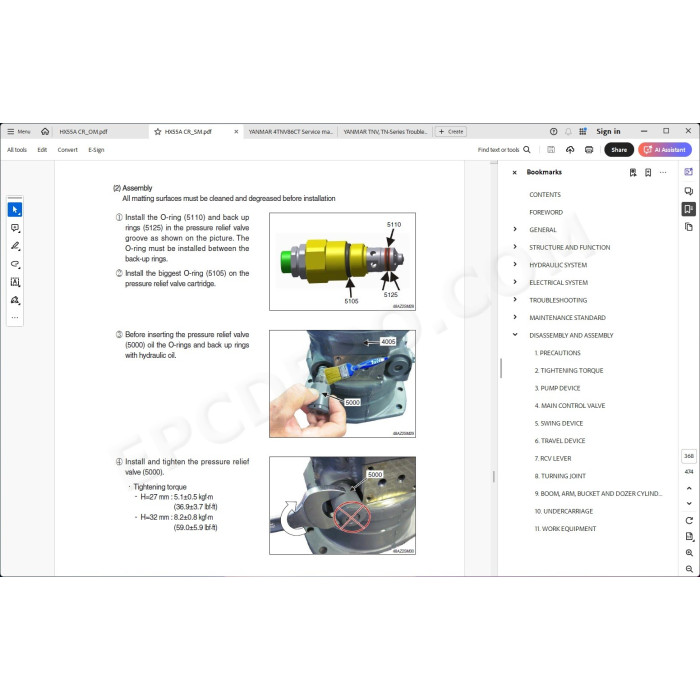This screenshot has width=700, height=700.
Task: Expand ELECTRICAL SYSTEM bookmark
Action: click(x=515, y=282)
